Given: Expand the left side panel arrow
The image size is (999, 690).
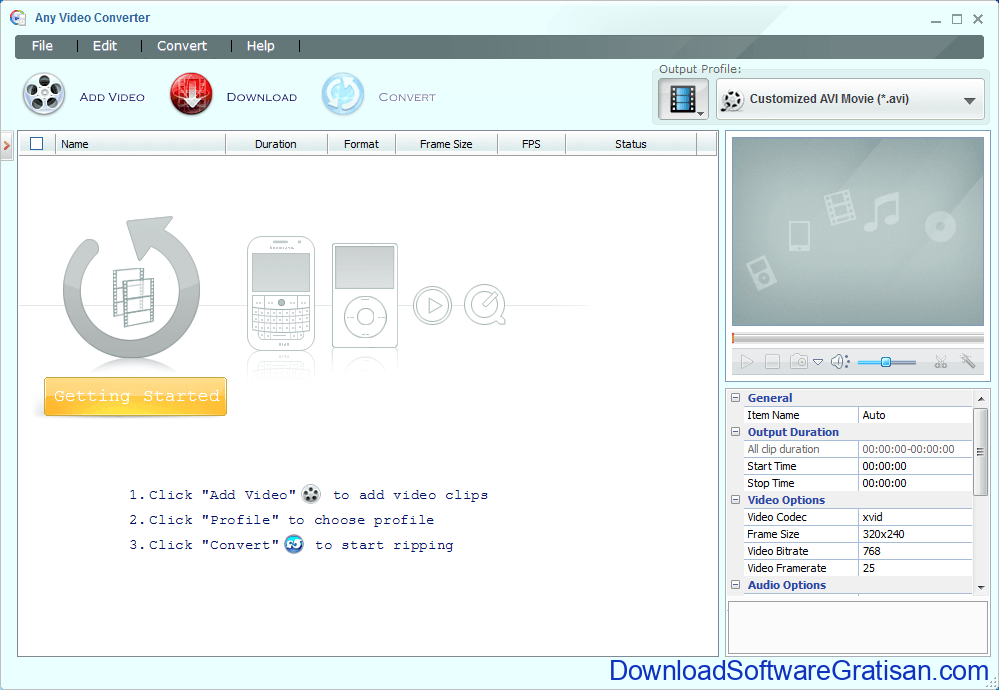Looking at the screenshot, I should tap(6, 146).
